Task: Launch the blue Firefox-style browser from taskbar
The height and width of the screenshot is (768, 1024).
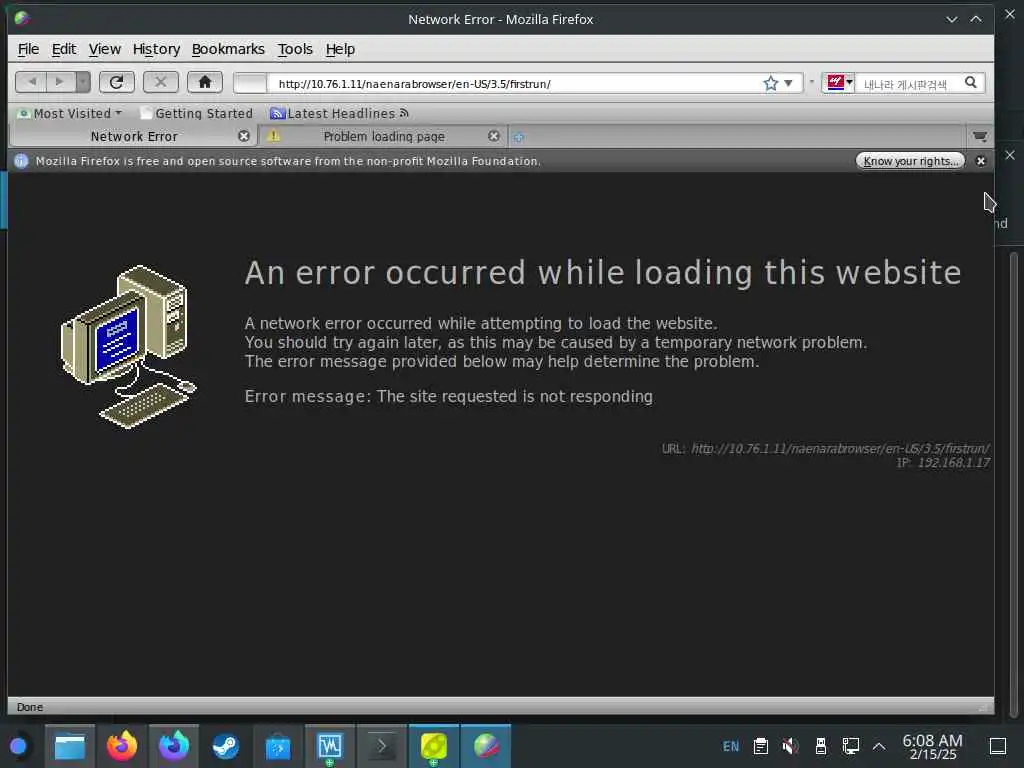Action: [x=174, y=746]
